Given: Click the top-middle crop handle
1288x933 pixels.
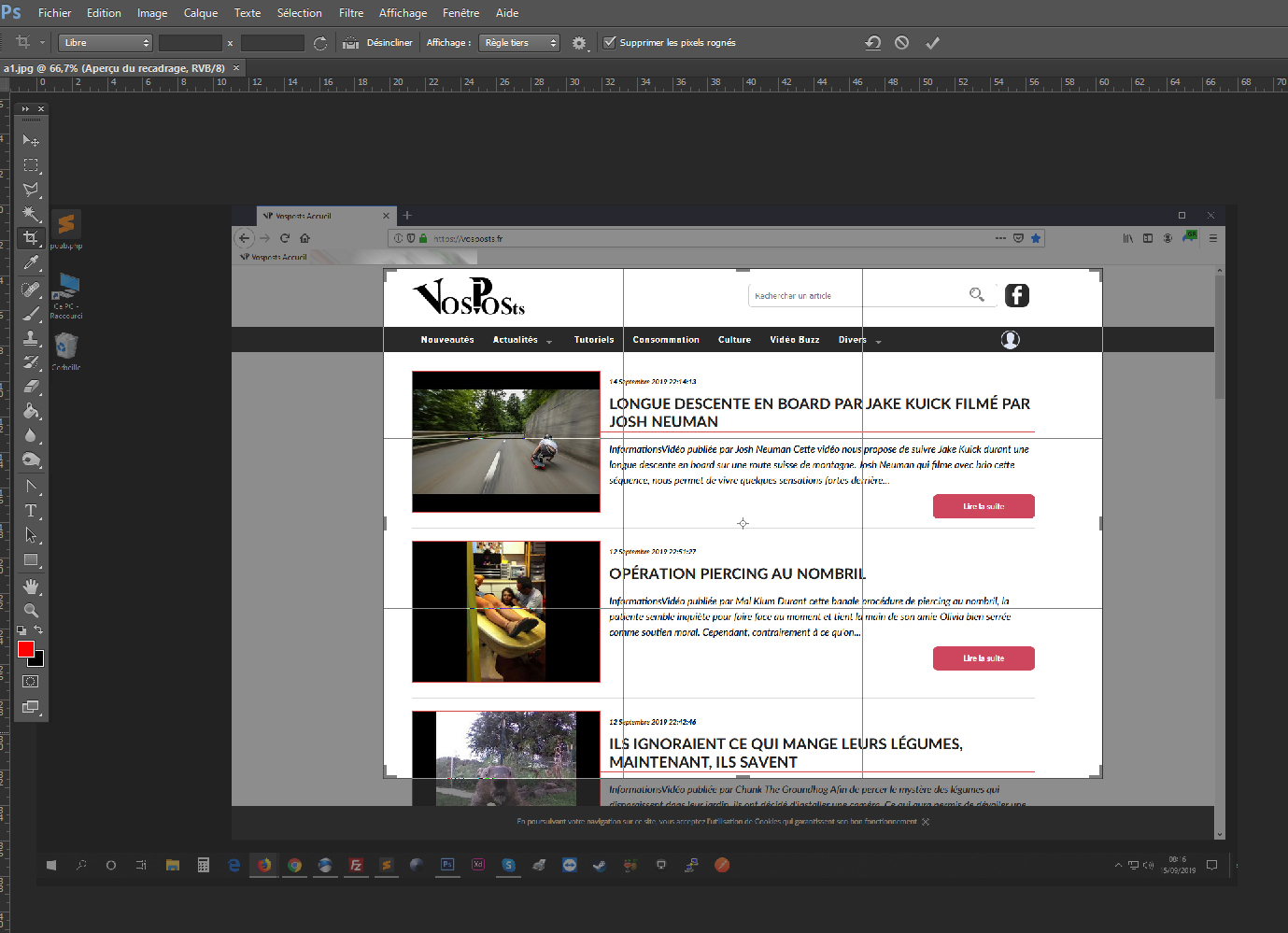Looking at the screenshot, I should pyautogui.click(x=743, y=270).
